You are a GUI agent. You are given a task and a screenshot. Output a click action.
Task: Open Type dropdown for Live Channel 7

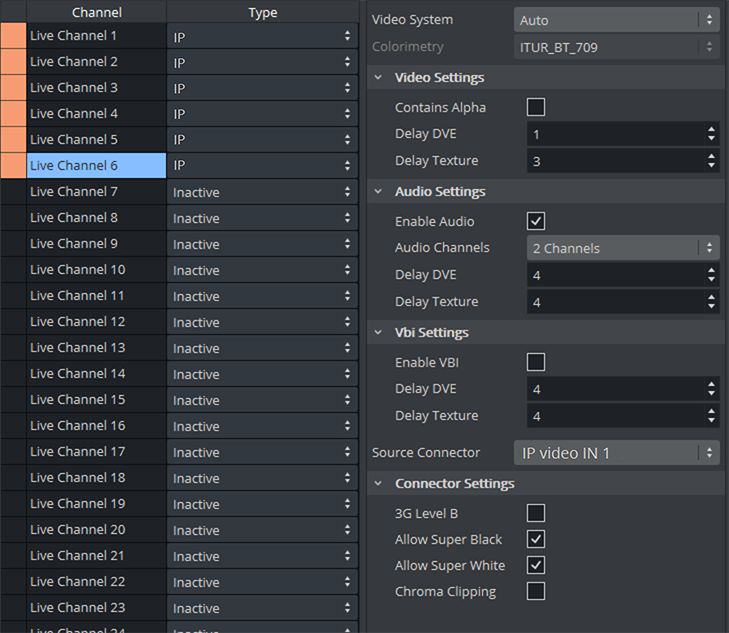pos(262,192)
